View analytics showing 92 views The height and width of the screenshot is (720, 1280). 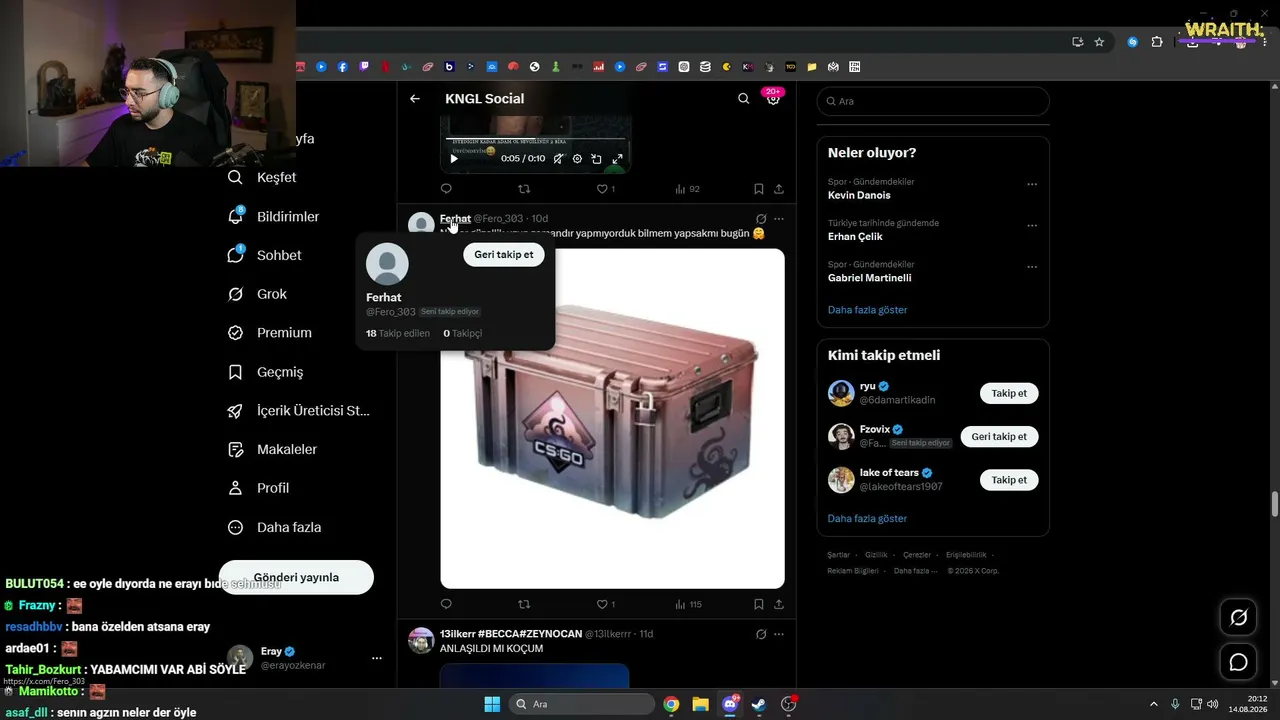pyautogui.click(x=687, y=189)
